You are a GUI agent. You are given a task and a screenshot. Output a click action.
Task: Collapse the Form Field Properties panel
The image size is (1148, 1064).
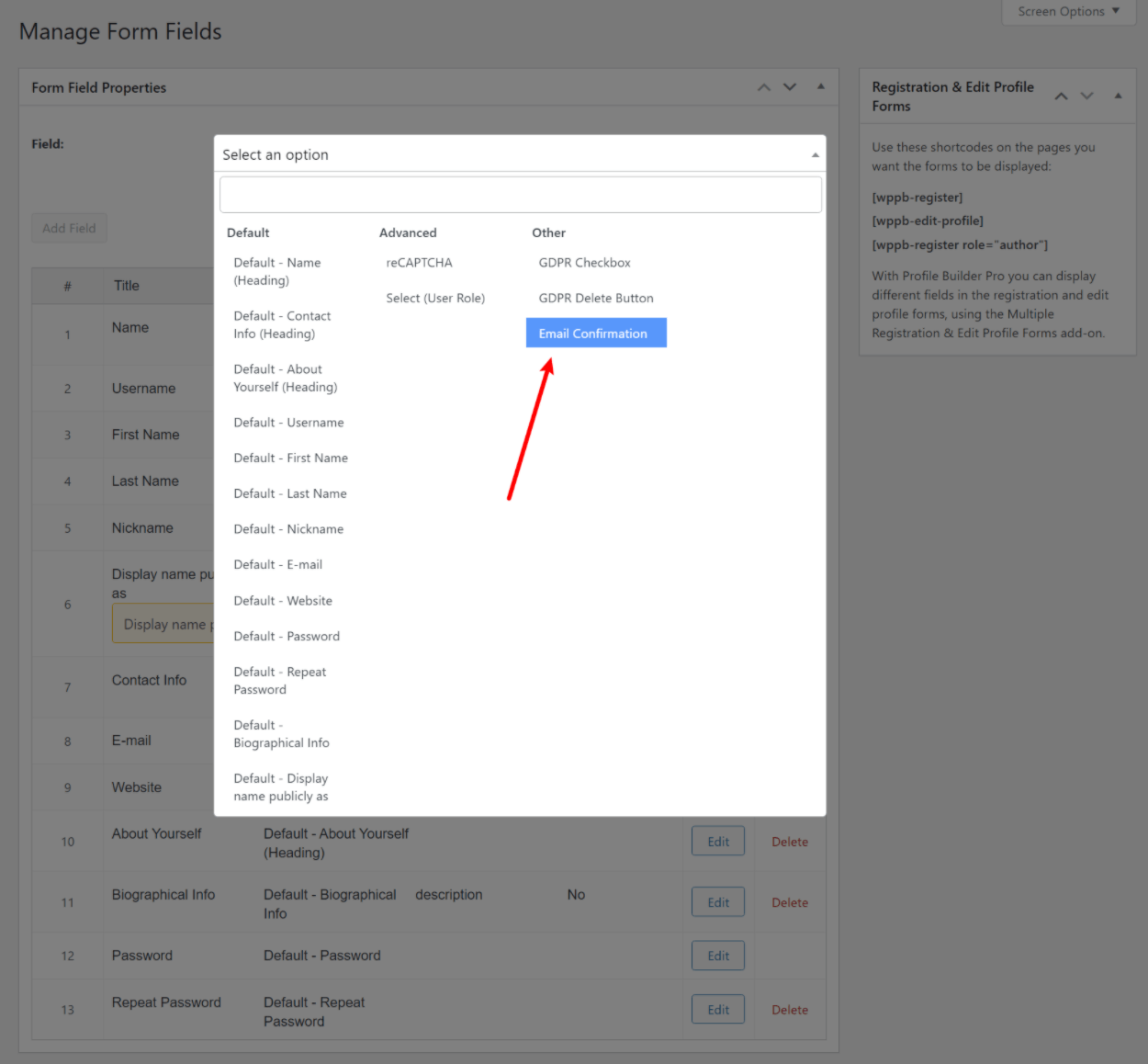point(820,86)
